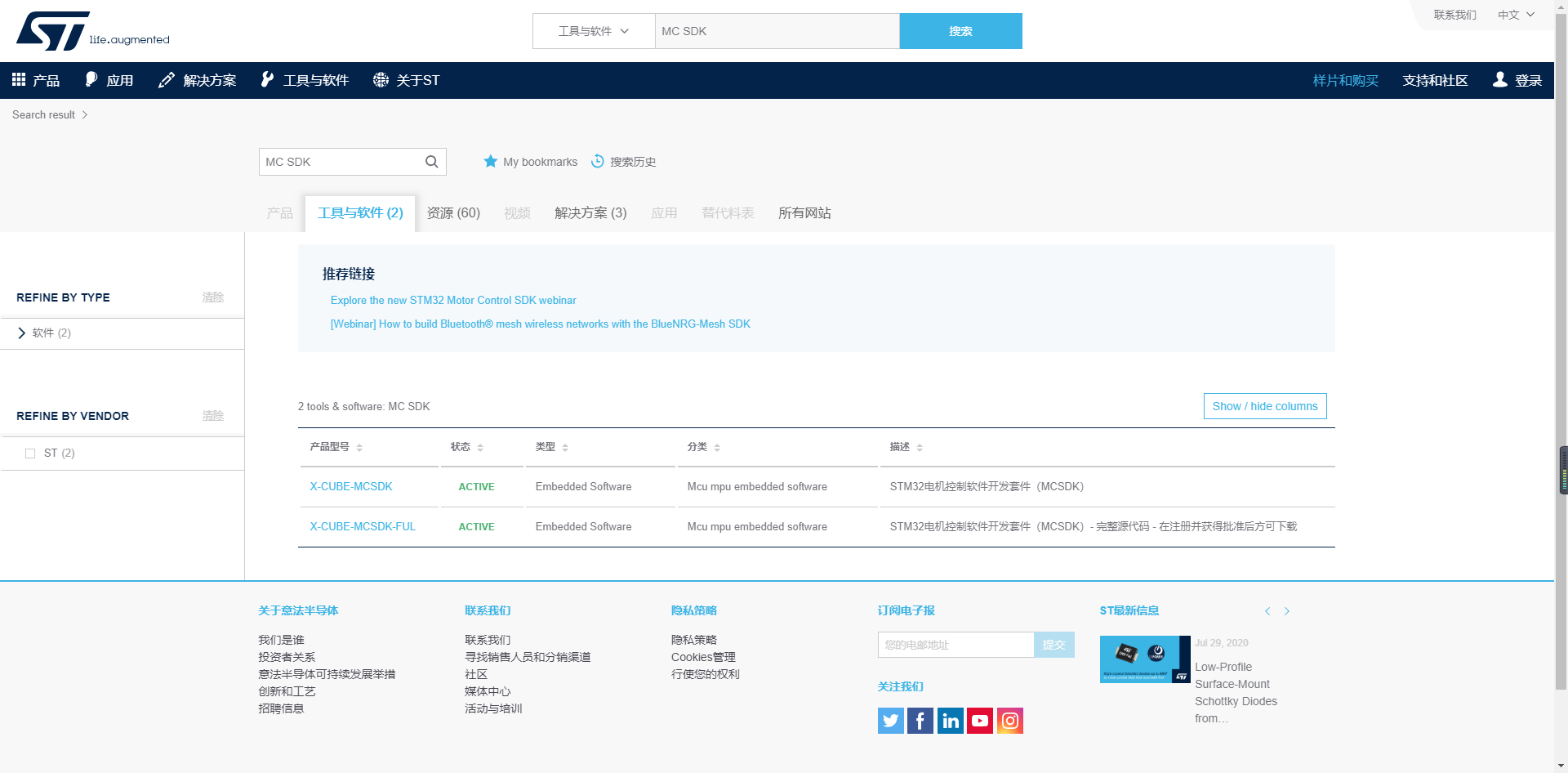Open BlueNRG-Mesh SDK webinar link
The height and width of the screenshot is (773, 1568).
click(x=540, y=324)
